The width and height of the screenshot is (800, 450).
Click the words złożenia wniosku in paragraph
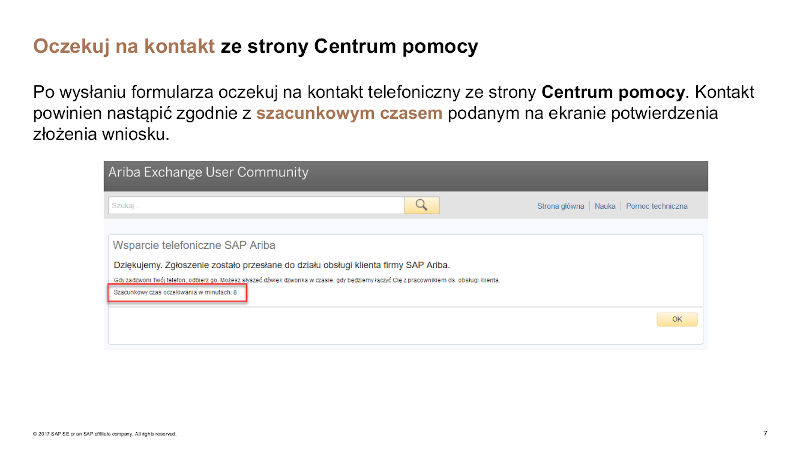(99, 134)
